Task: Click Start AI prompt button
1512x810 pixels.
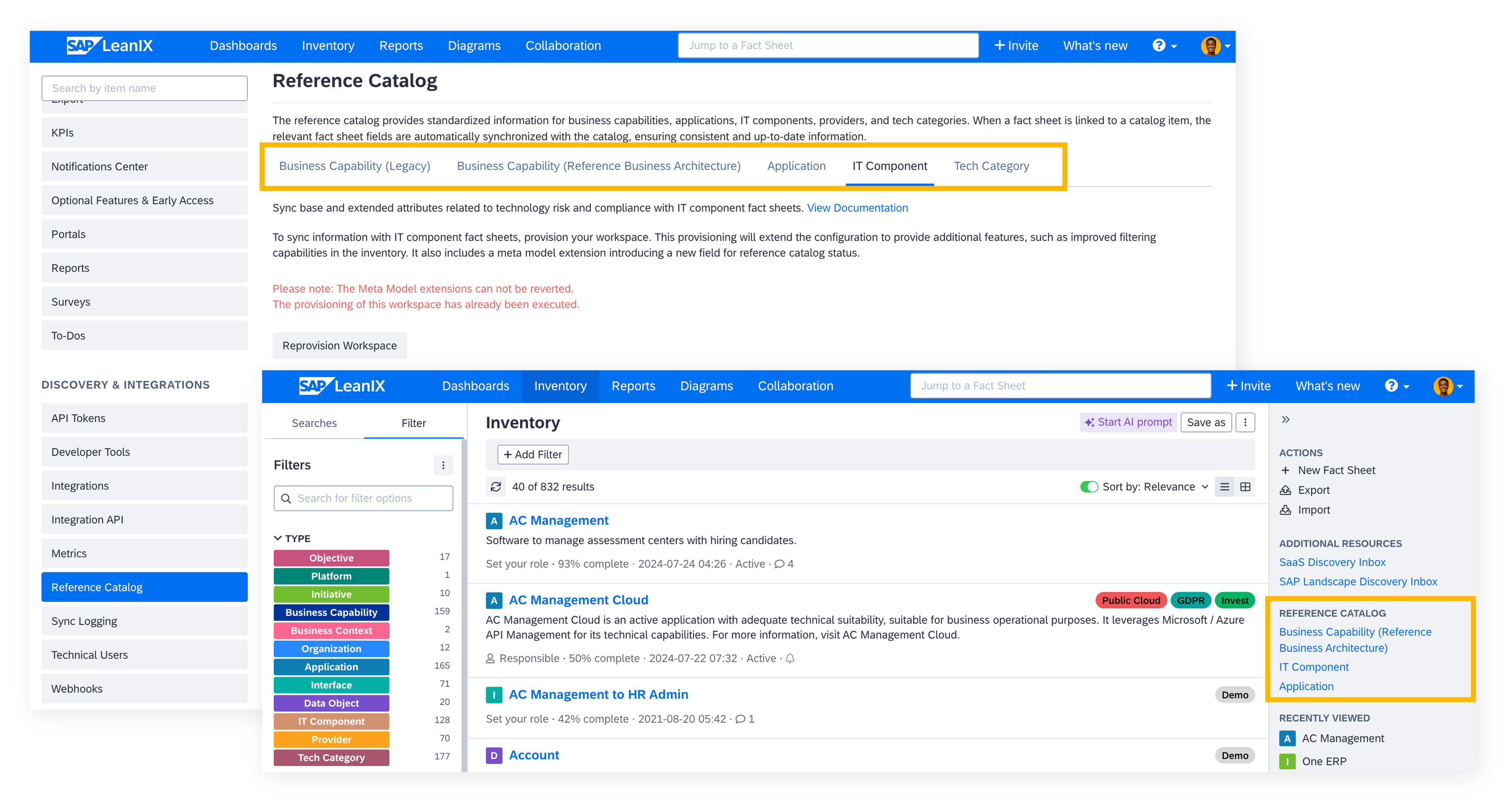Action: click(x=1128, y=422)
